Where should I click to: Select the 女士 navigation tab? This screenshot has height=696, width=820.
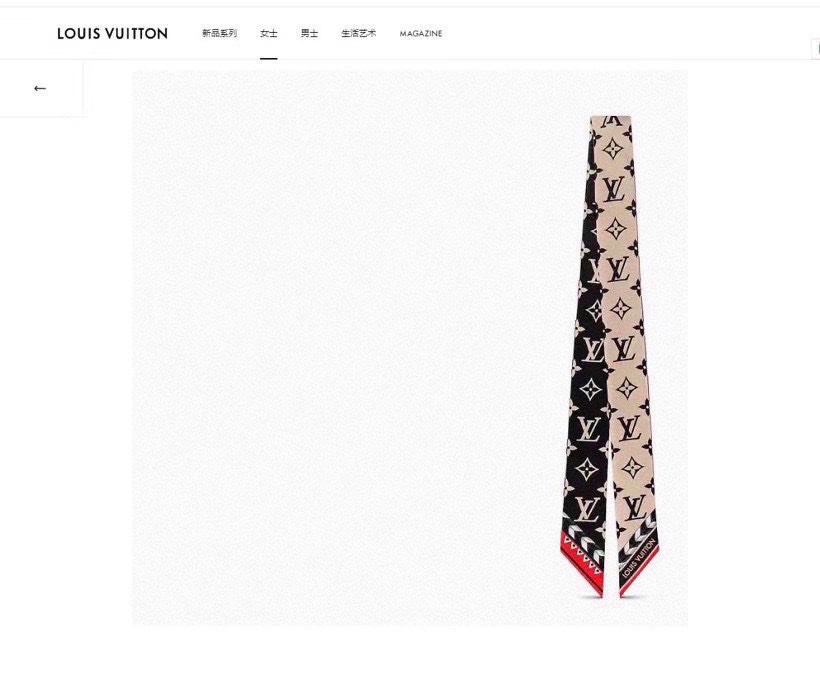click(x=269, y=33)
